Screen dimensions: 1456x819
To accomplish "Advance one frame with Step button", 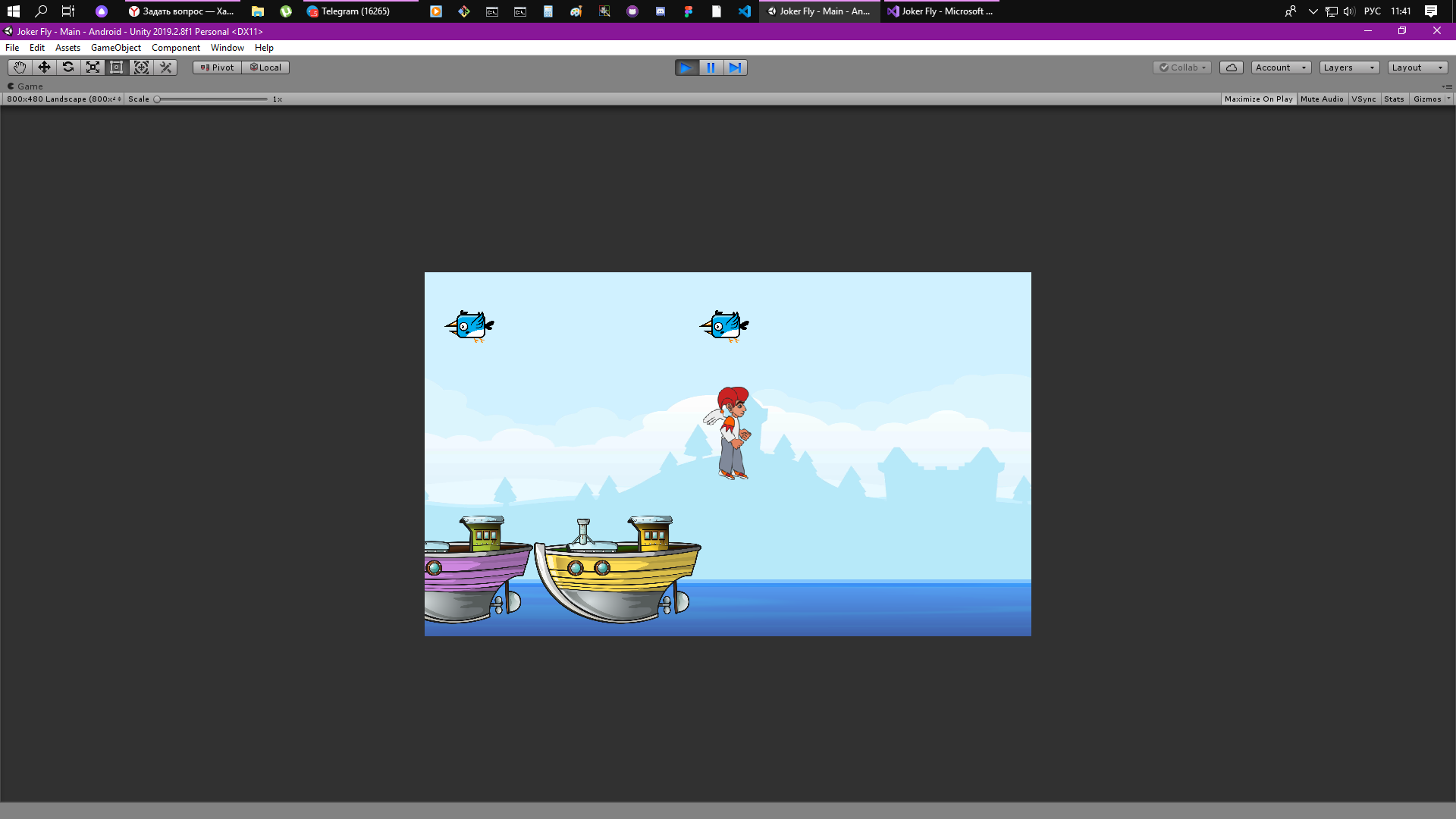I will (x=736, y=67).
